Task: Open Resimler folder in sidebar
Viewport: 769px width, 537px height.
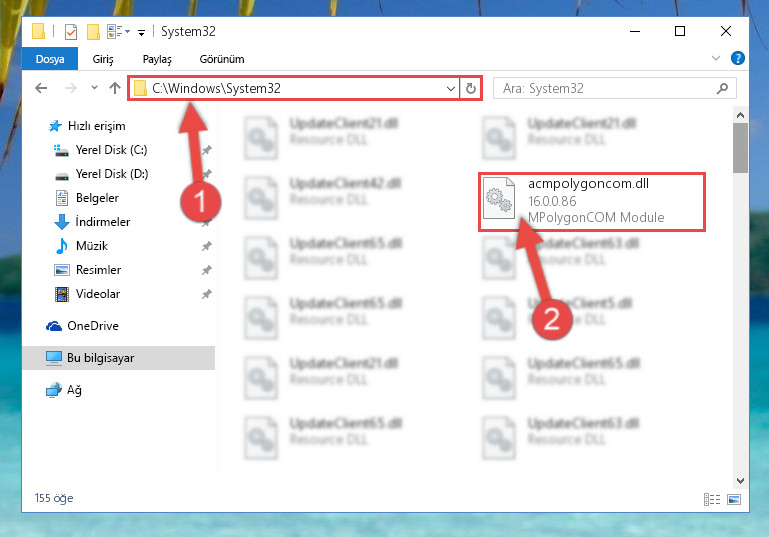Action: 87,270
